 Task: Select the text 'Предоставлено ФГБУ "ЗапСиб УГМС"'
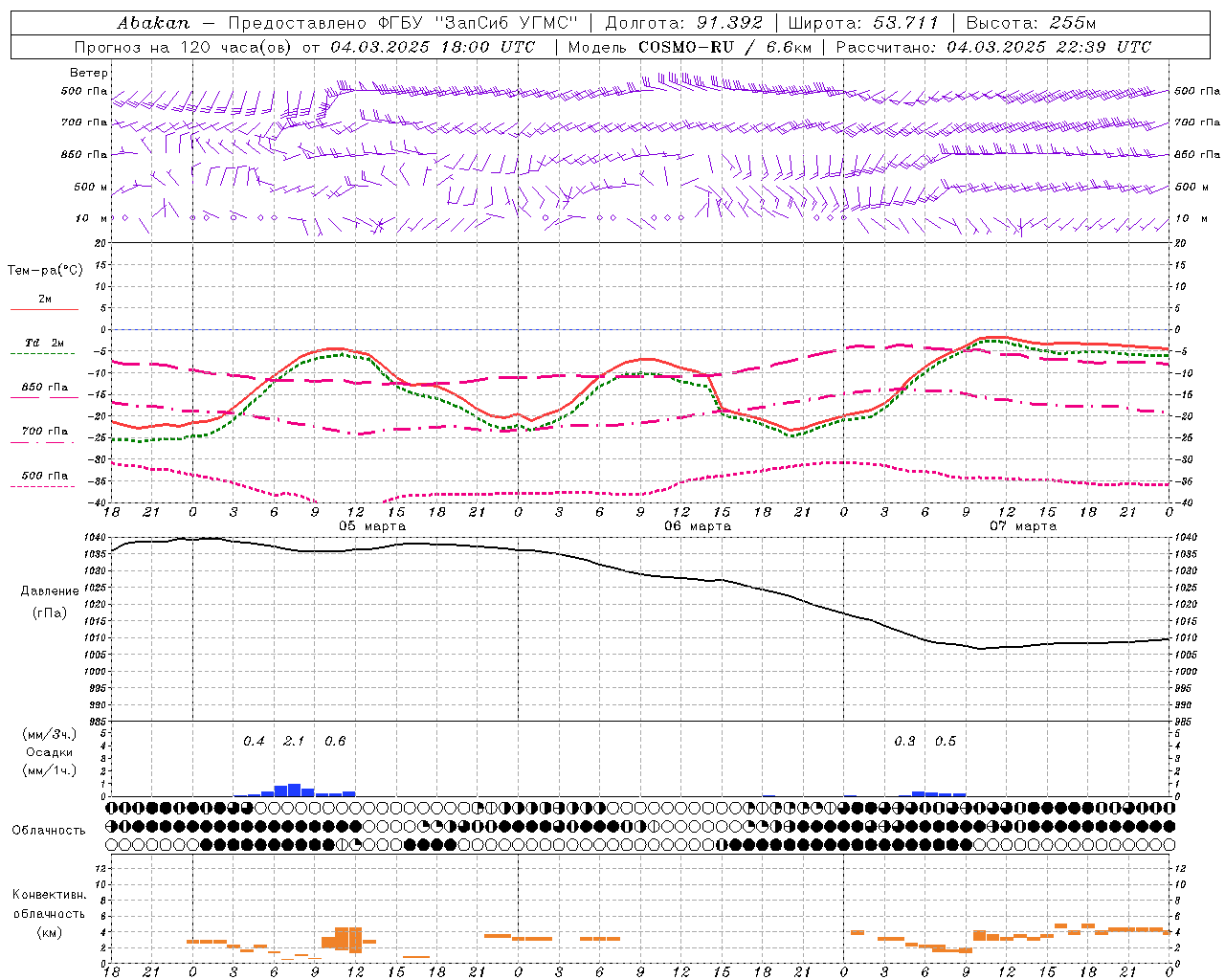click(x=403, y=23)
